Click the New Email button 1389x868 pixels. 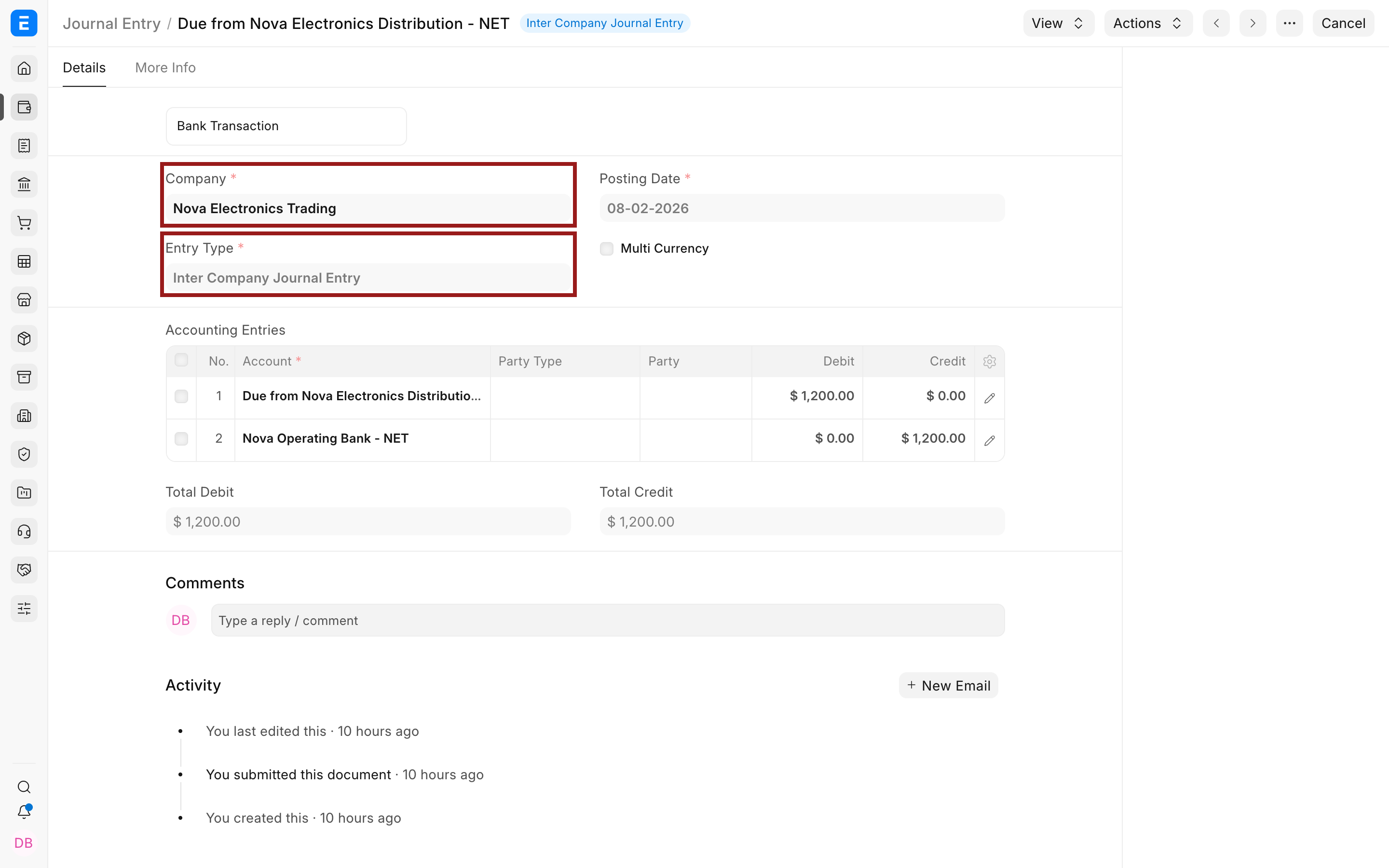coord(948,685)
